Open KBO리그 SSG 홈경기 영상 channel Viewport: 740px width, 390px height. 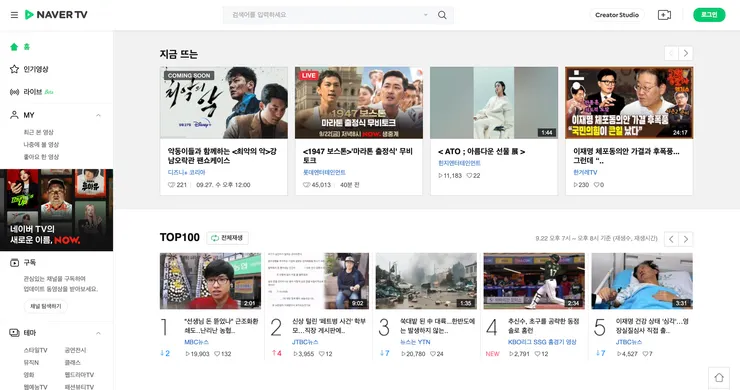point(542,342)
